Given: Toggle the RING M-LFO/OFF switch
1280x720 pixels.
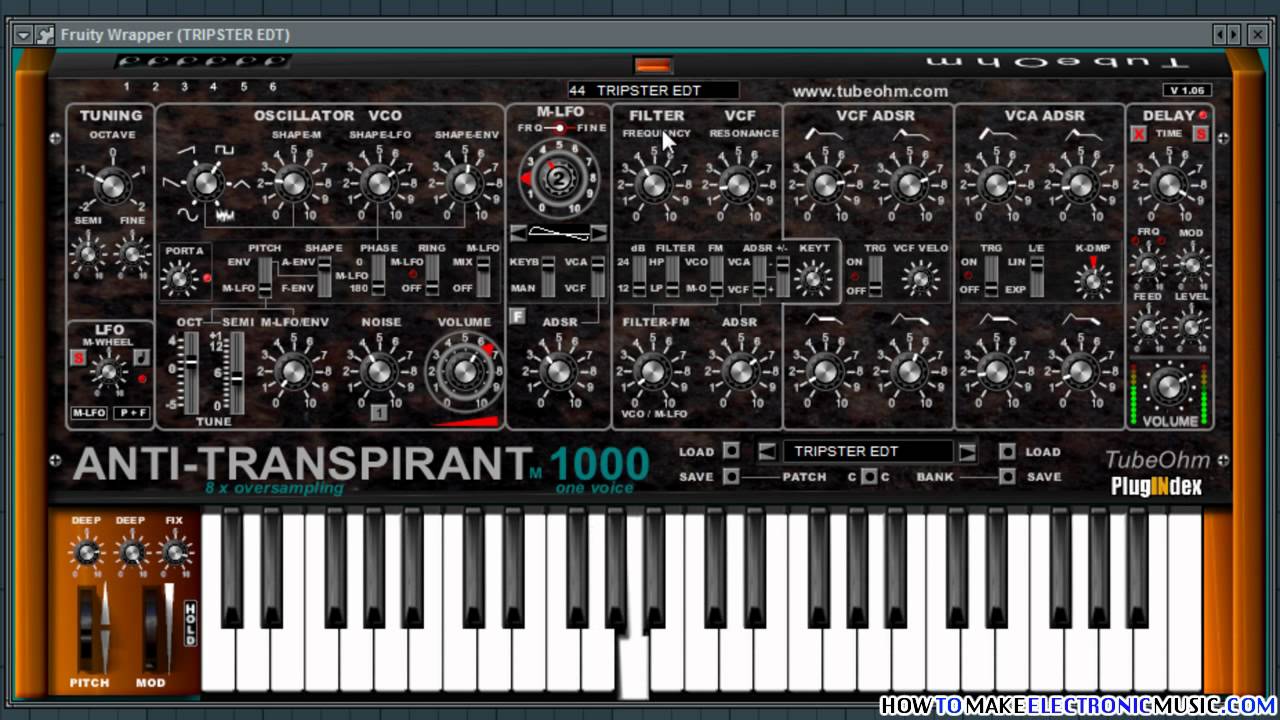Looking at the screenshot, I should (x=431, y=276).
